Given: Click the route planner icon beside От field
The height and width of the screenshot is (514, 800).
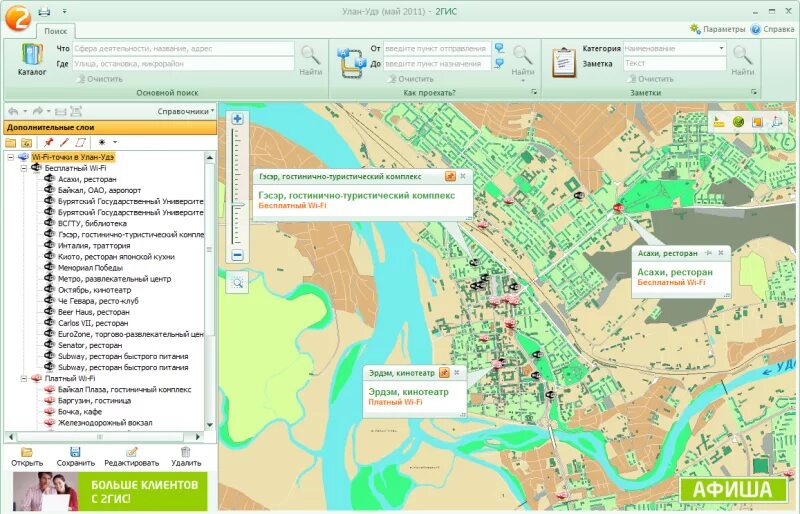Looking at the screenshot, I should 352,63.
